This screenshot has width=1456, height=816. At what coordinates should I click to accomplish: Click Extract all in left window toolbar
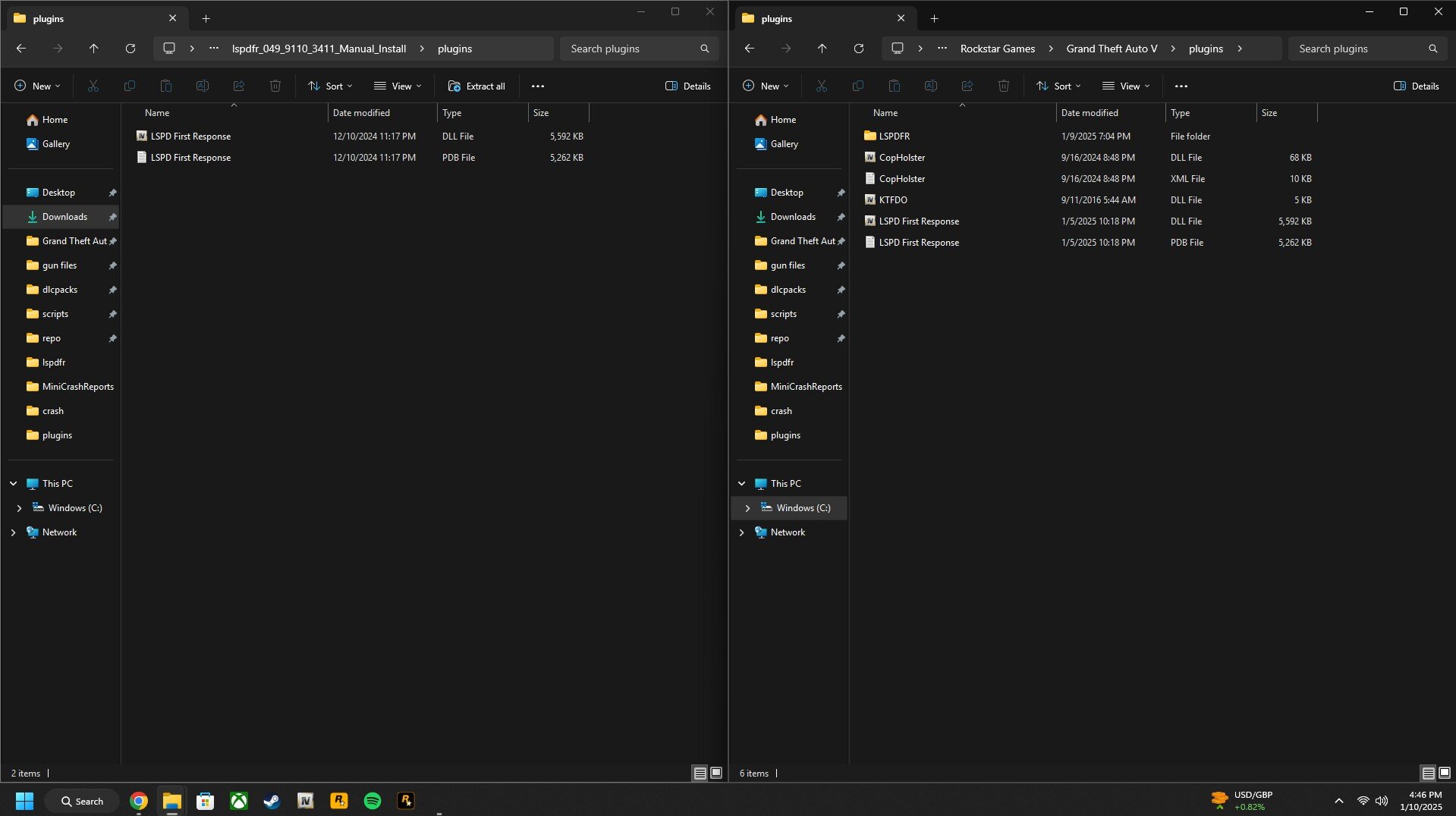tap(476, 86)
